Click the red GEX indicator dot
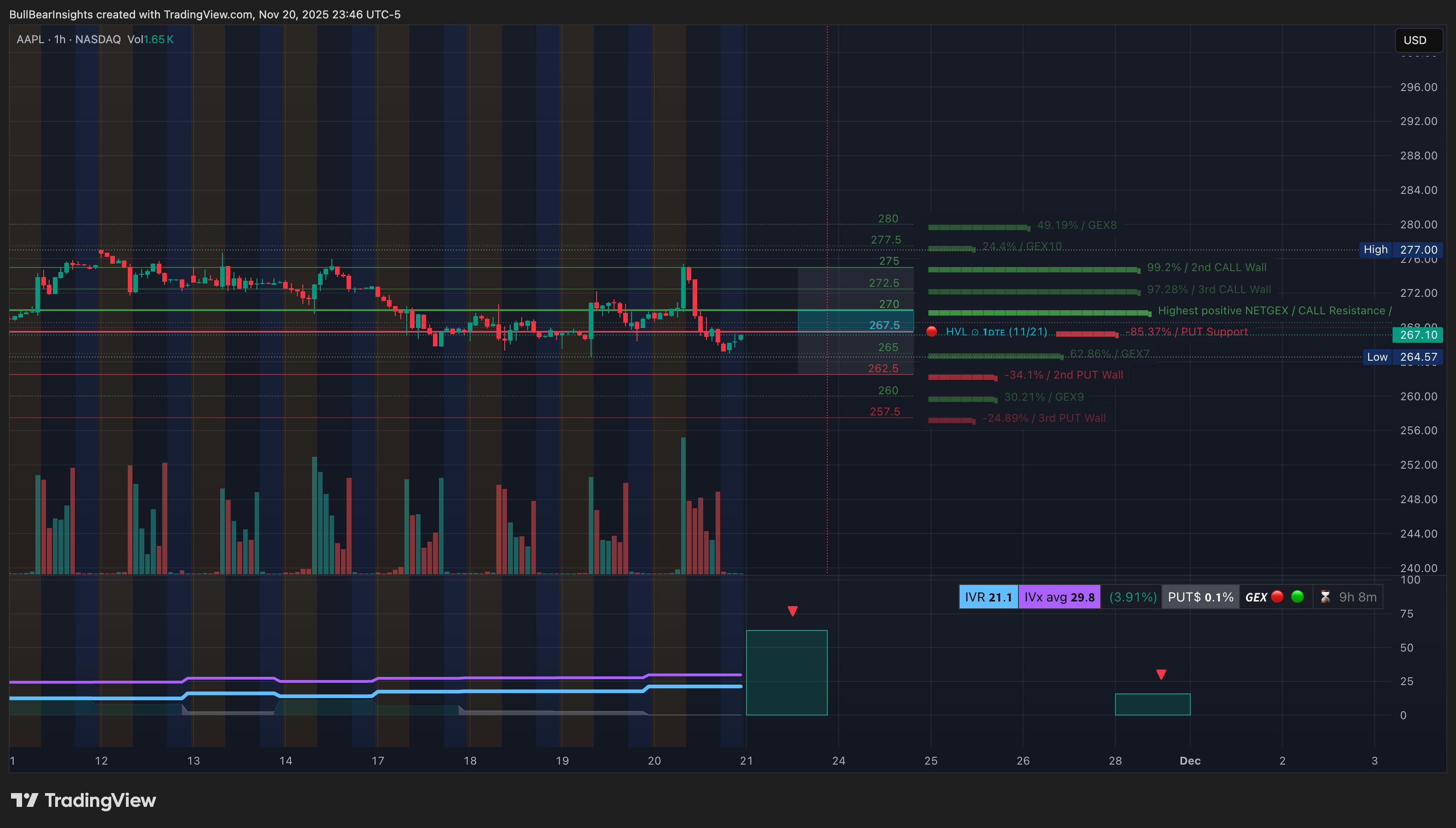This screenshot has height=828, width=1456. [x=1277, y=596]
